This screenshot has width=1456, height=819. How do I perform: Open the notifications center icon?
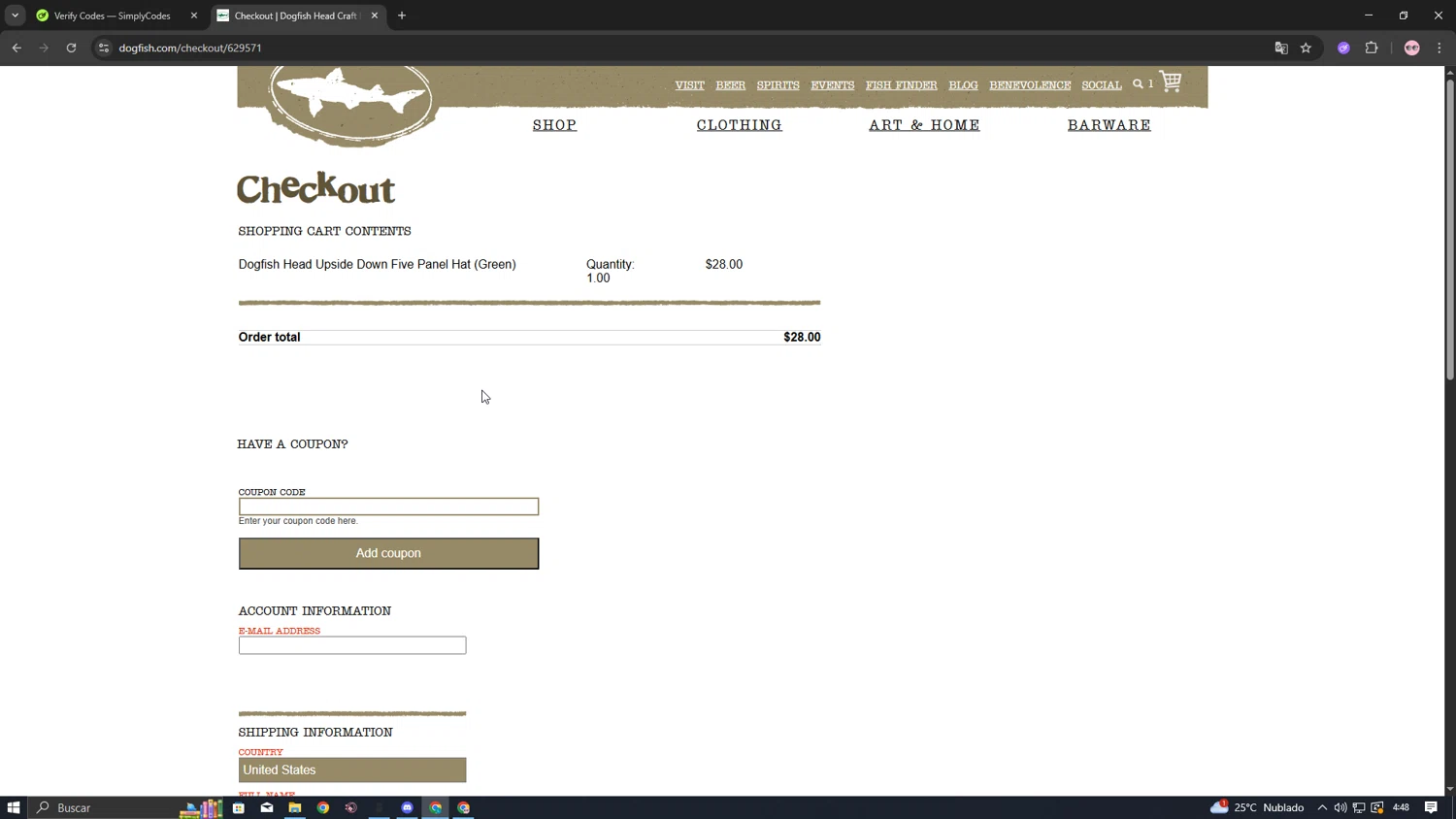tap(1432, 807)
